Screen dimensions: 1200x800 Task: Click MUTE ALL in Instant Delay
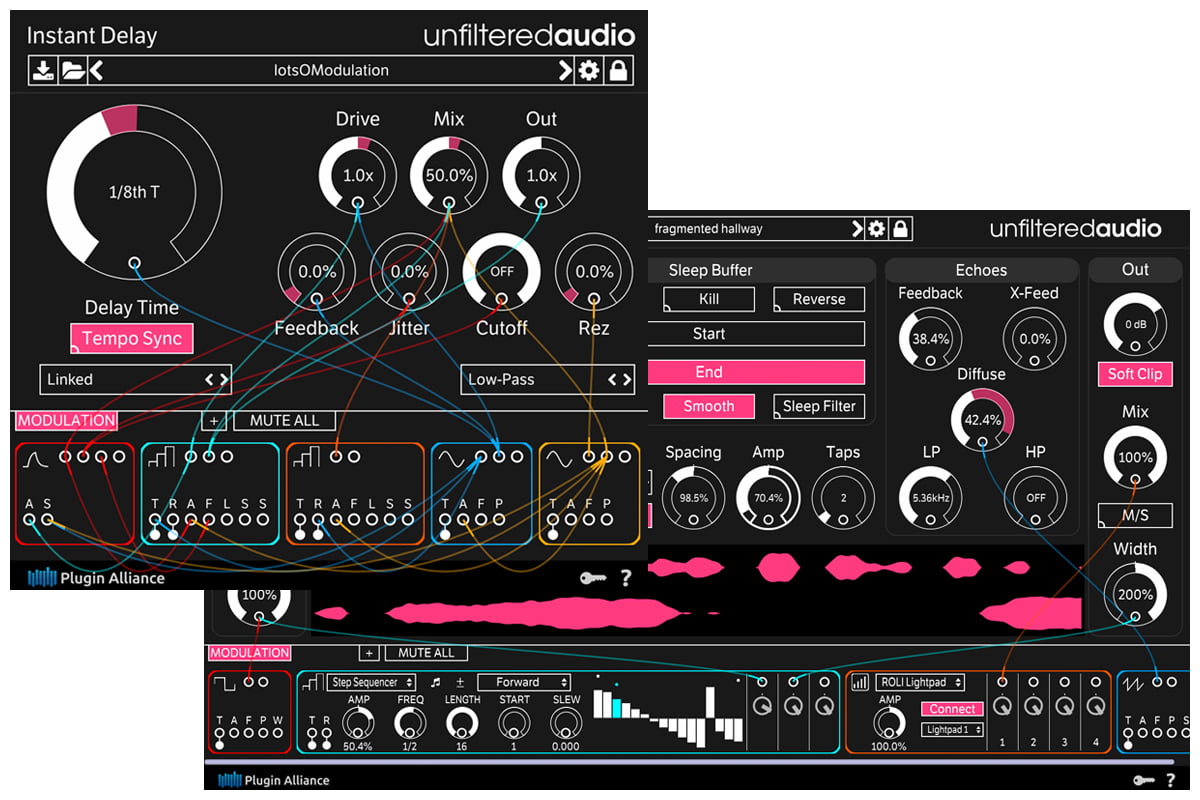click(x=284, y=420)
